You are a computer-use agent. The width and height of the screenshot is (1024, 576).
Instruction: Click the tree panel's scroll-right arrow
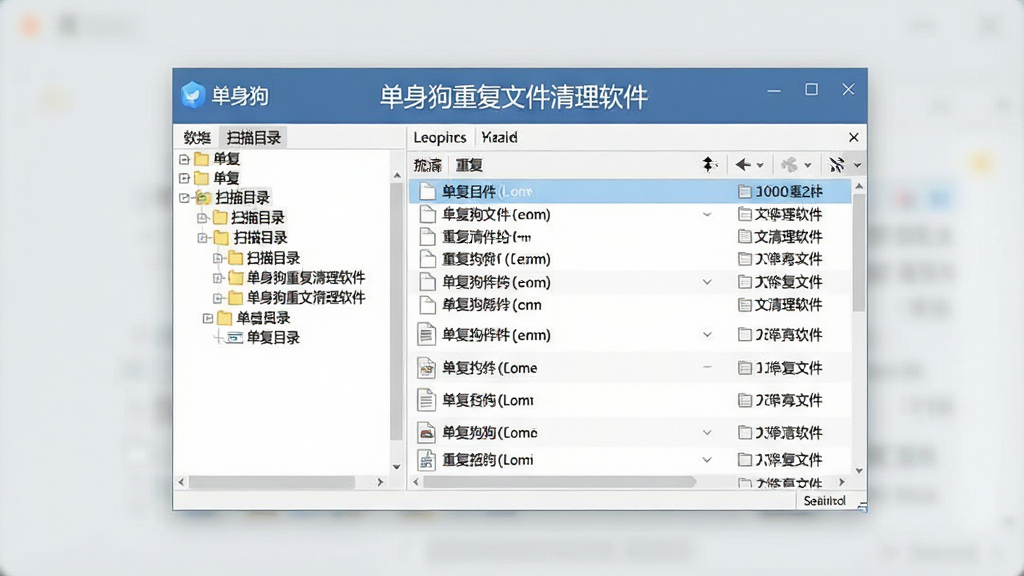[380, 482]
